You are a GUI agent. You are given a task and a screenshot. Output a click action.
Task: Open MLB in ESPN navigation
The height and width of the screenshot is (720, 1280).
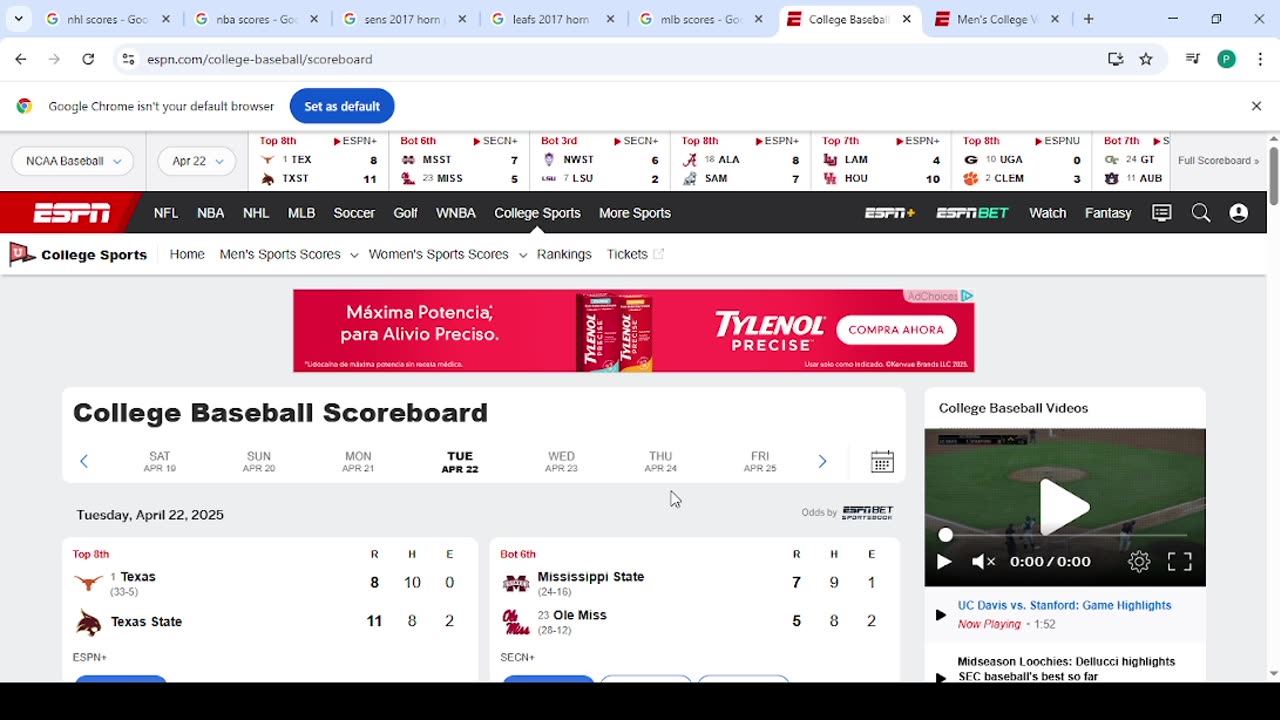(x=301, y=213)
